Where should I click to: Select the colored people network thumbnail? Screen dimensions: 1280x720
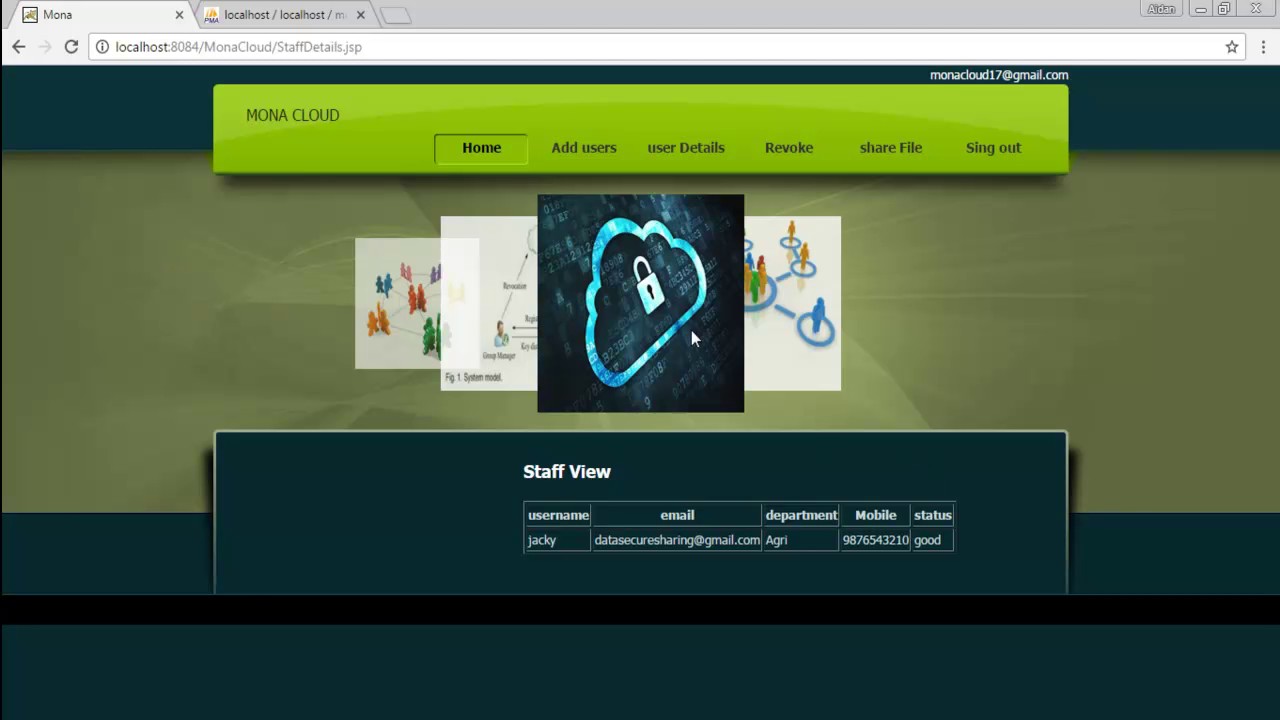[397, 303]
